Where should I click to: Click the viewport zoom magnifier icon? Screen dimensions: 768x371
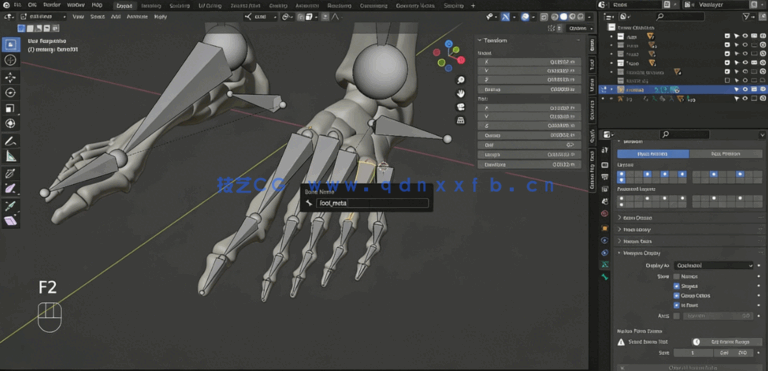tap(460, 80)
